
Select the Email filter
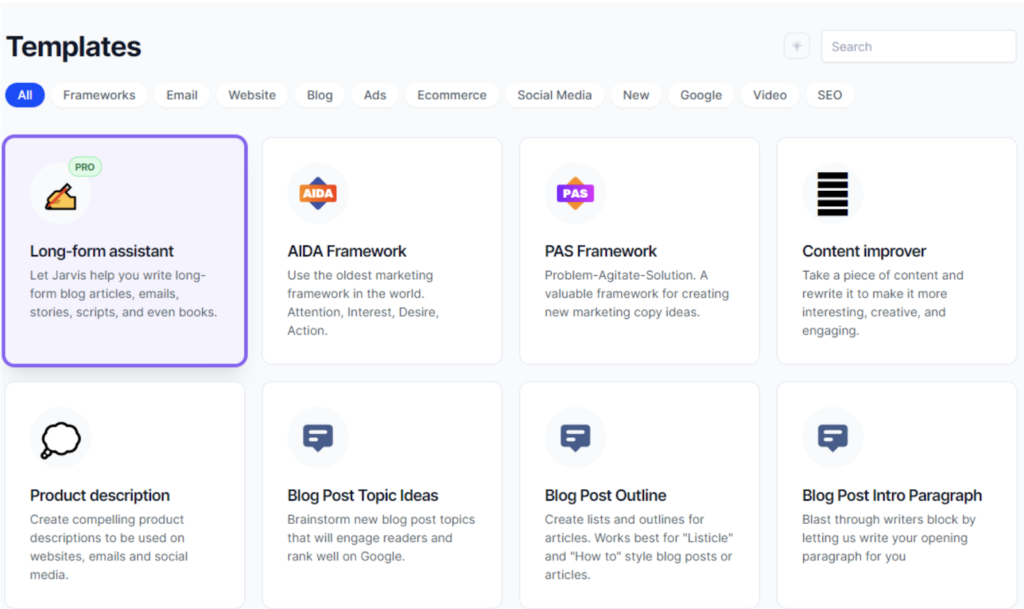pos(181,94)
